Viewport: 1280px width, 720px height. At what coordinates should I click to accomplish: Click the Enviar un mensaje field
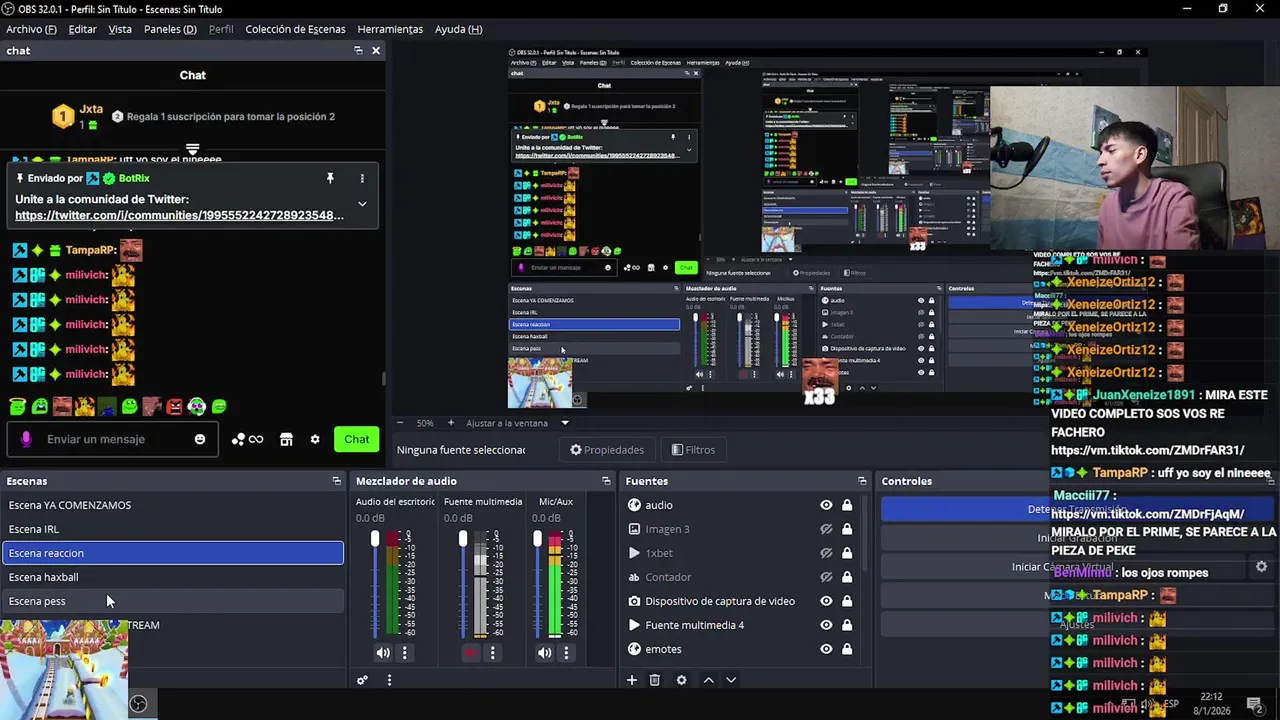[x=112, y=439]
